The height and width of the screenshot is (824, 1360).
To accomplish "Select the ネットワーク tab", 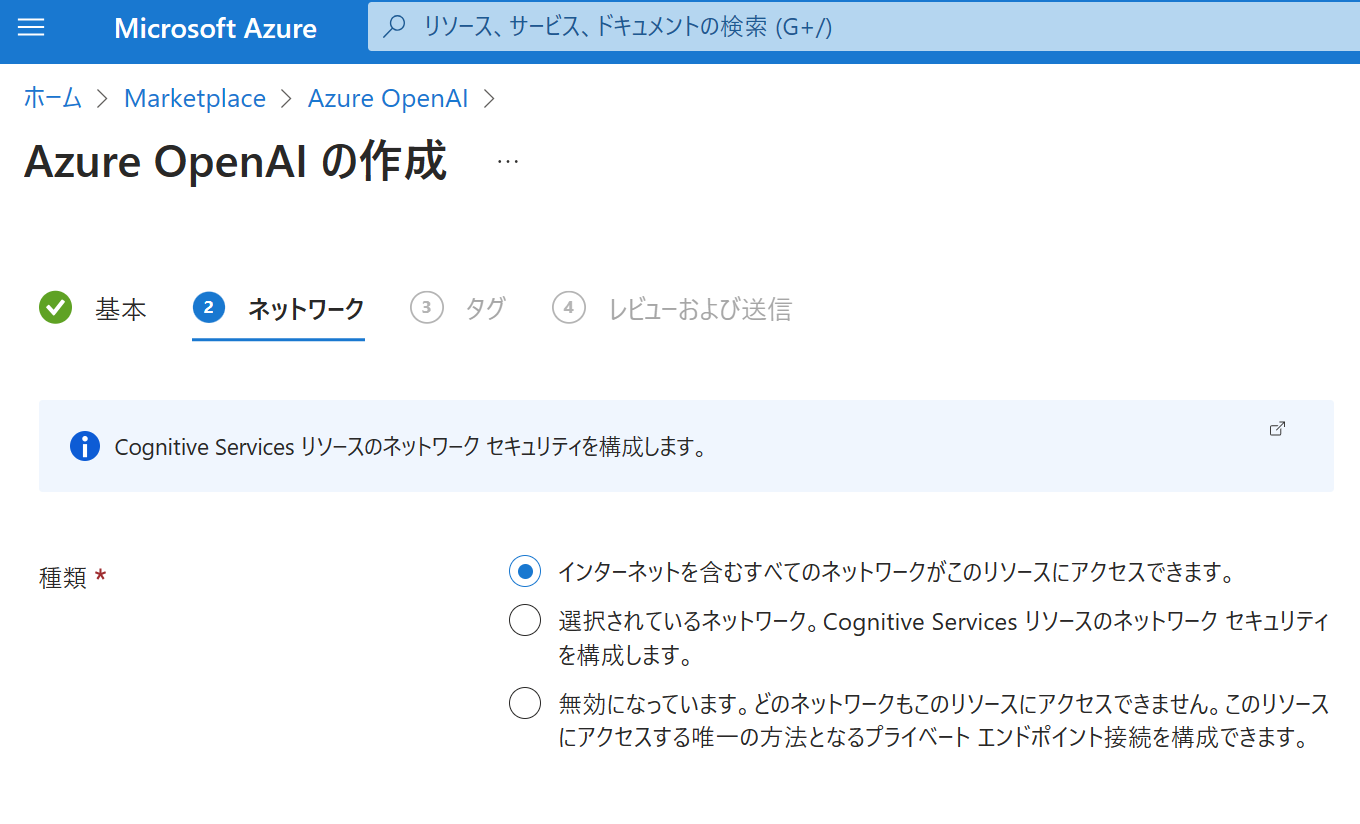I will 279,309.
